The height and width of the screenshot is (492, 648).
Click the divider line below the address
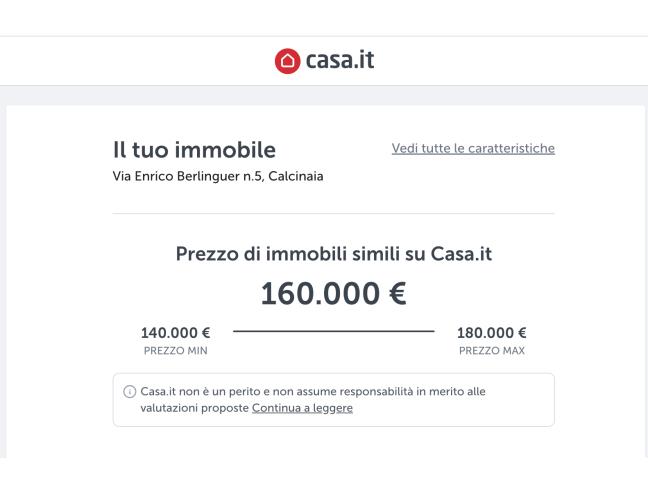[333, 213]
